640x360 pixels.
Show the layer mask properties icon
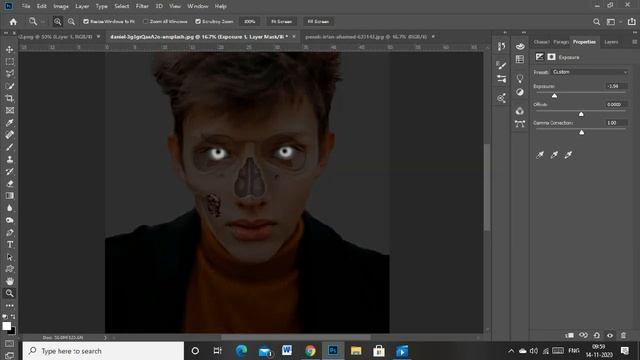tap(551, 57)
